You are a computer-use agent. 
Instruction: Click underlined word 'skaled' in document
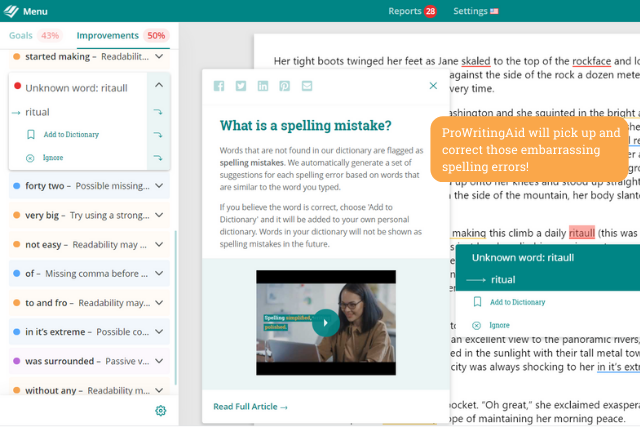point(476,61)
